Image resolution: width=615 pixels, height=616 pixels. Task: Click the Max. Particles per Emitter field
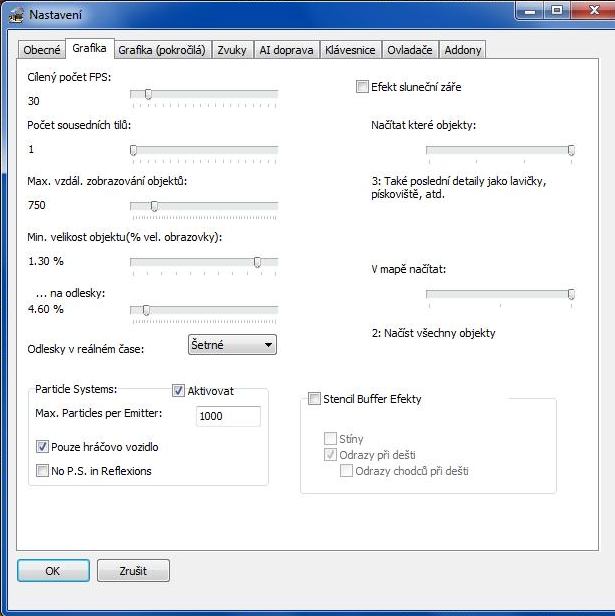228,416
